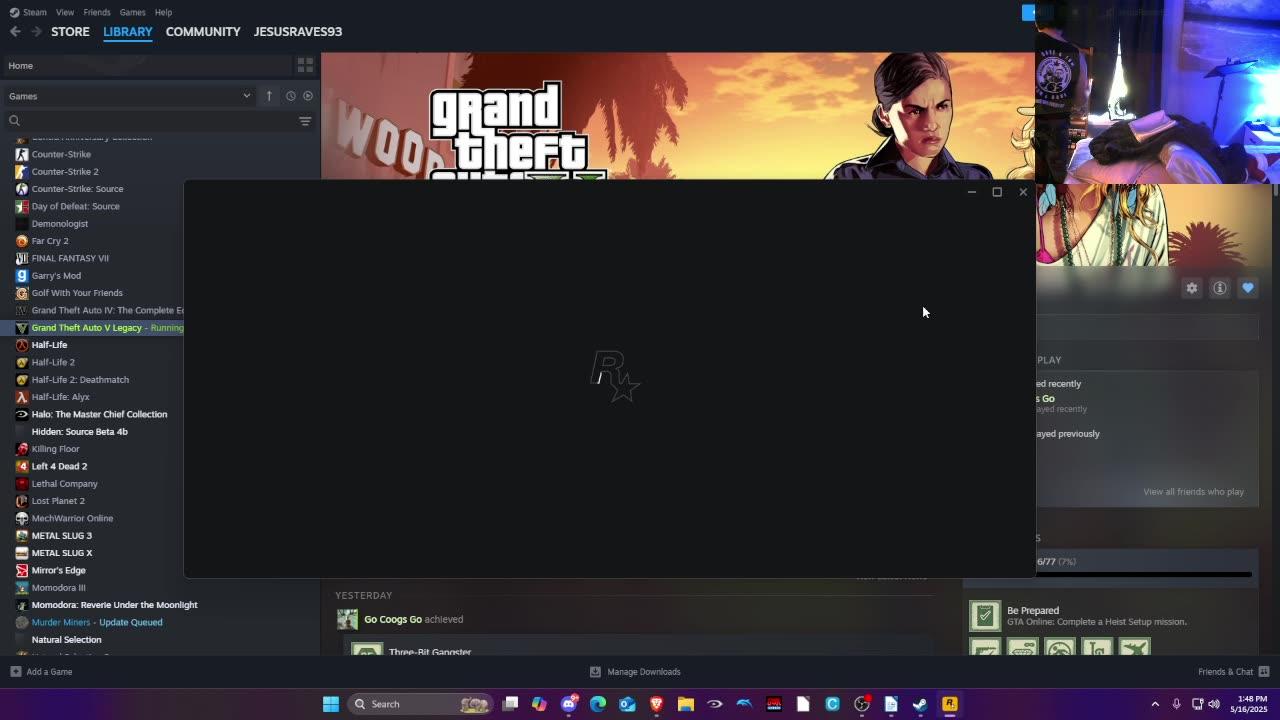The image size is (1280, 720).
Task: Click the achievements progress bar
Action: [1144, 574]
